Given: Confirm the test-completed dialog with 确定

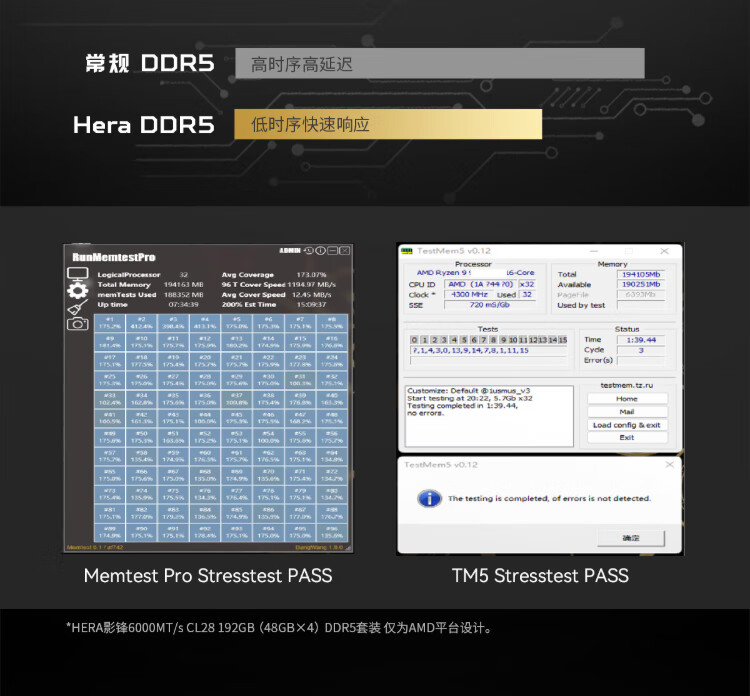Looking at the screenshot, I should tap(630, 538).
